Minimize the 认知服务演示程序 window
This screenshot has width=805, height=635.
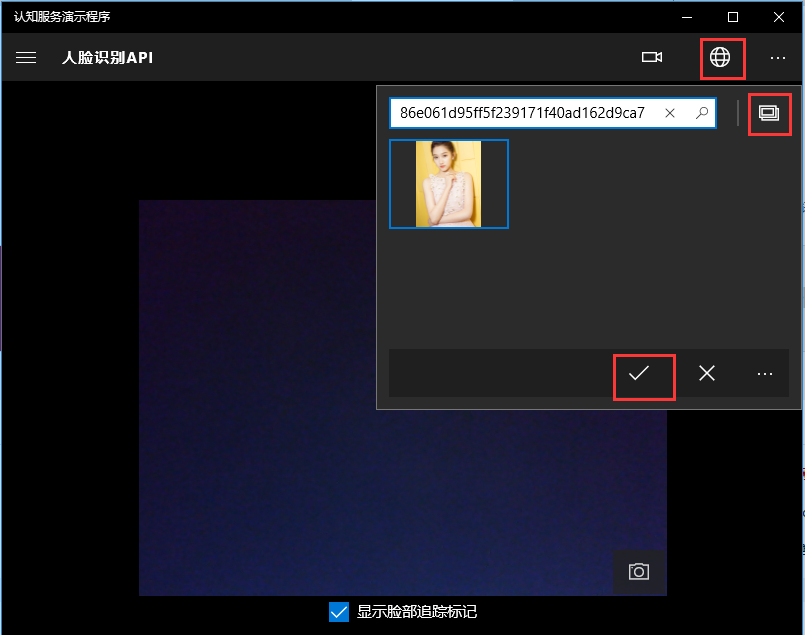pyautogui.click(x=686, y=17)
